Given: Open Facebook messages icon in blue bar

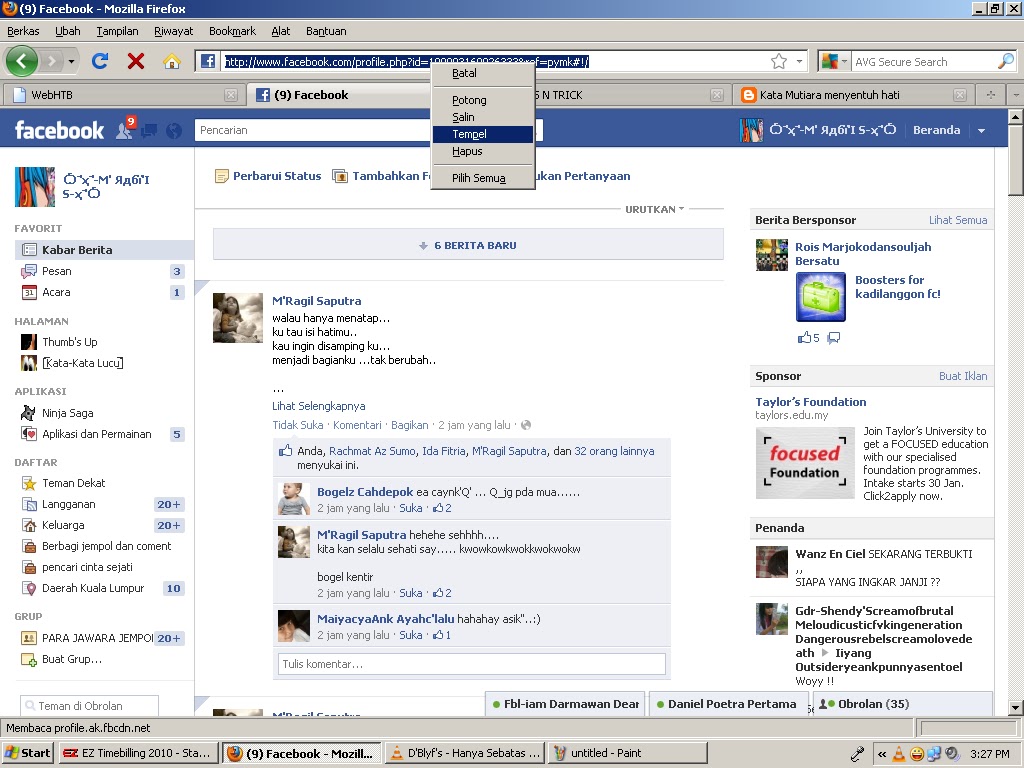Looking at the screenshot, I should pos(149,131).
